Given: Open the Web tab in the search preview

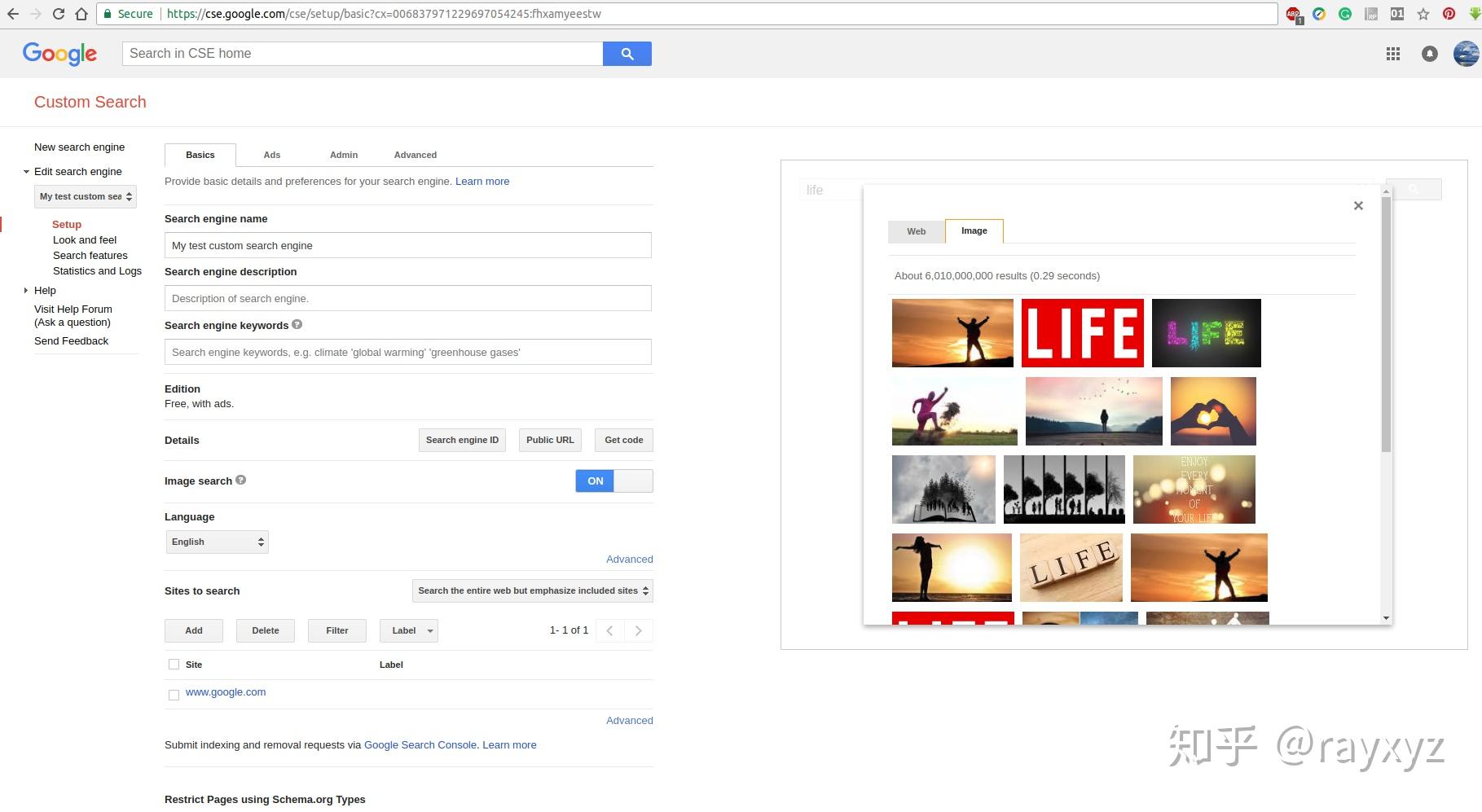Looking at the screenshot, I should click(915, 231).
